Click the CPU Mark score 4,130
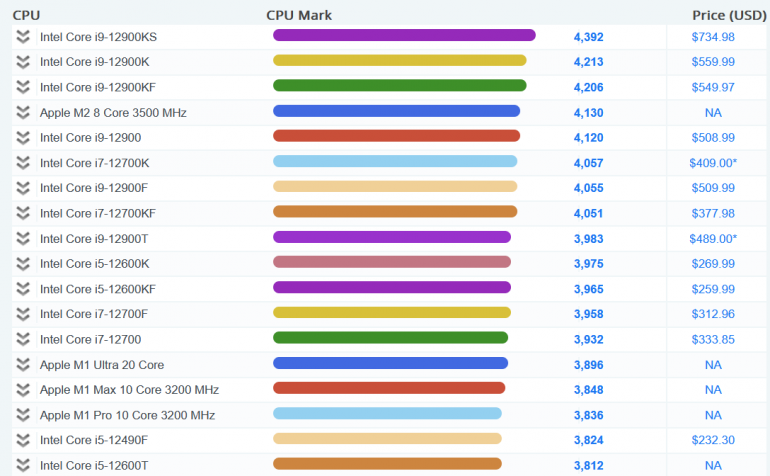Viewport: 770px width, 476px height. pos(588,112)
